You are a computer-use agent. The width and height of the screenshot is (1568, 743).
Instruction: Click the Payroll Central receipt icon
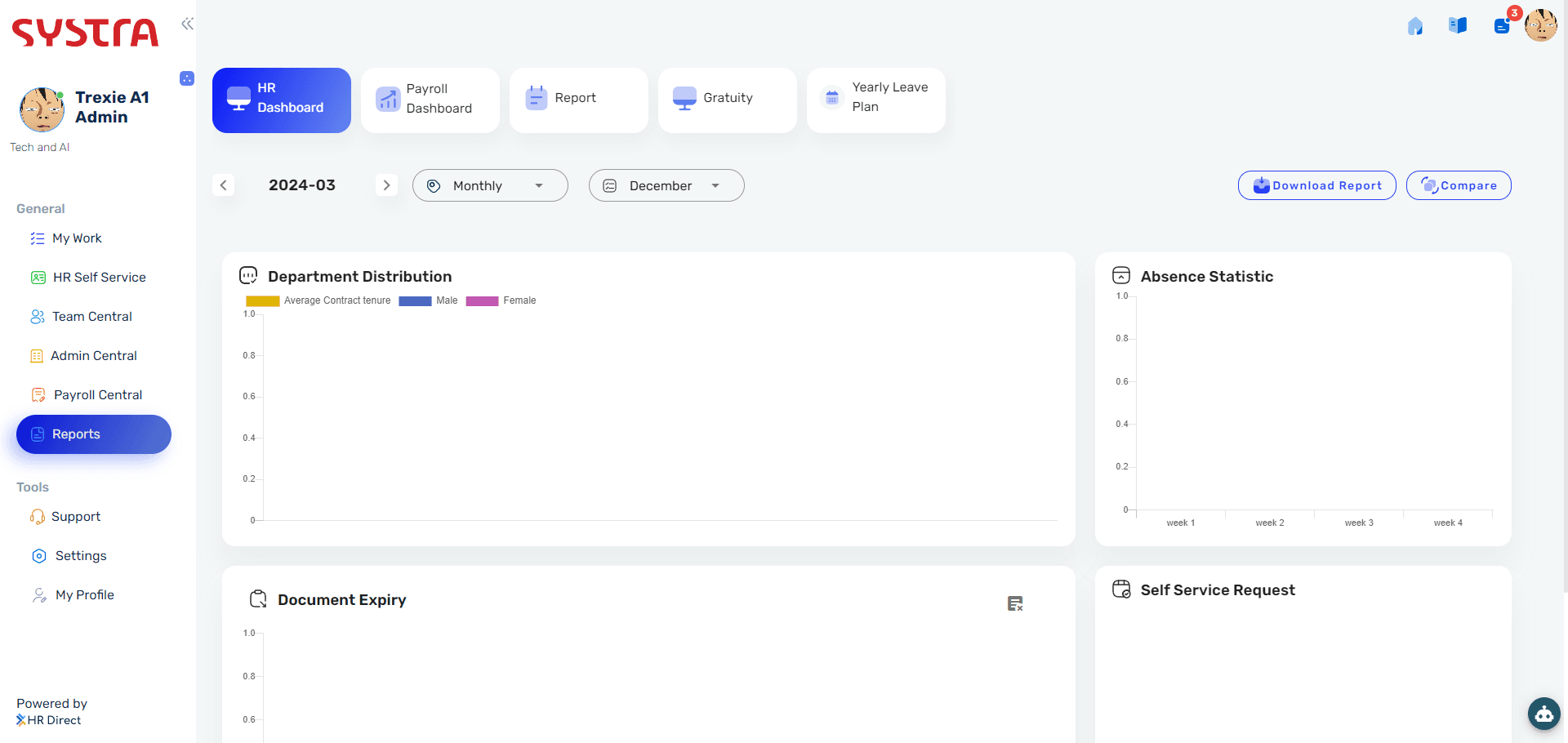38,395
